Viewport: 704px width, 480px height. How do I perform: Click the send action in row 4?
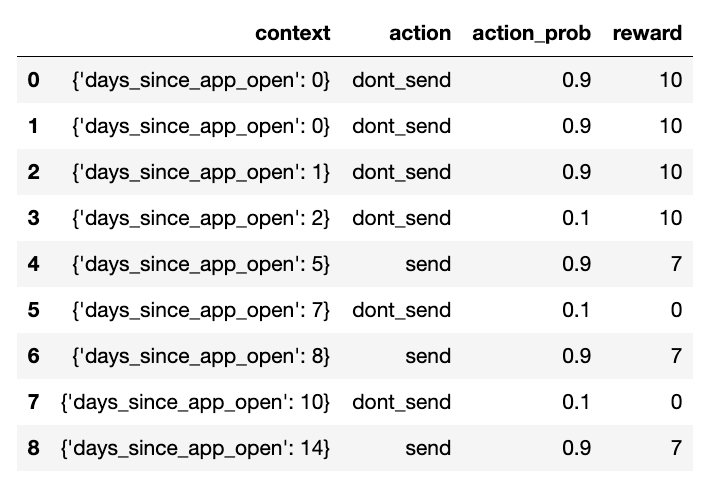(428, 264)
